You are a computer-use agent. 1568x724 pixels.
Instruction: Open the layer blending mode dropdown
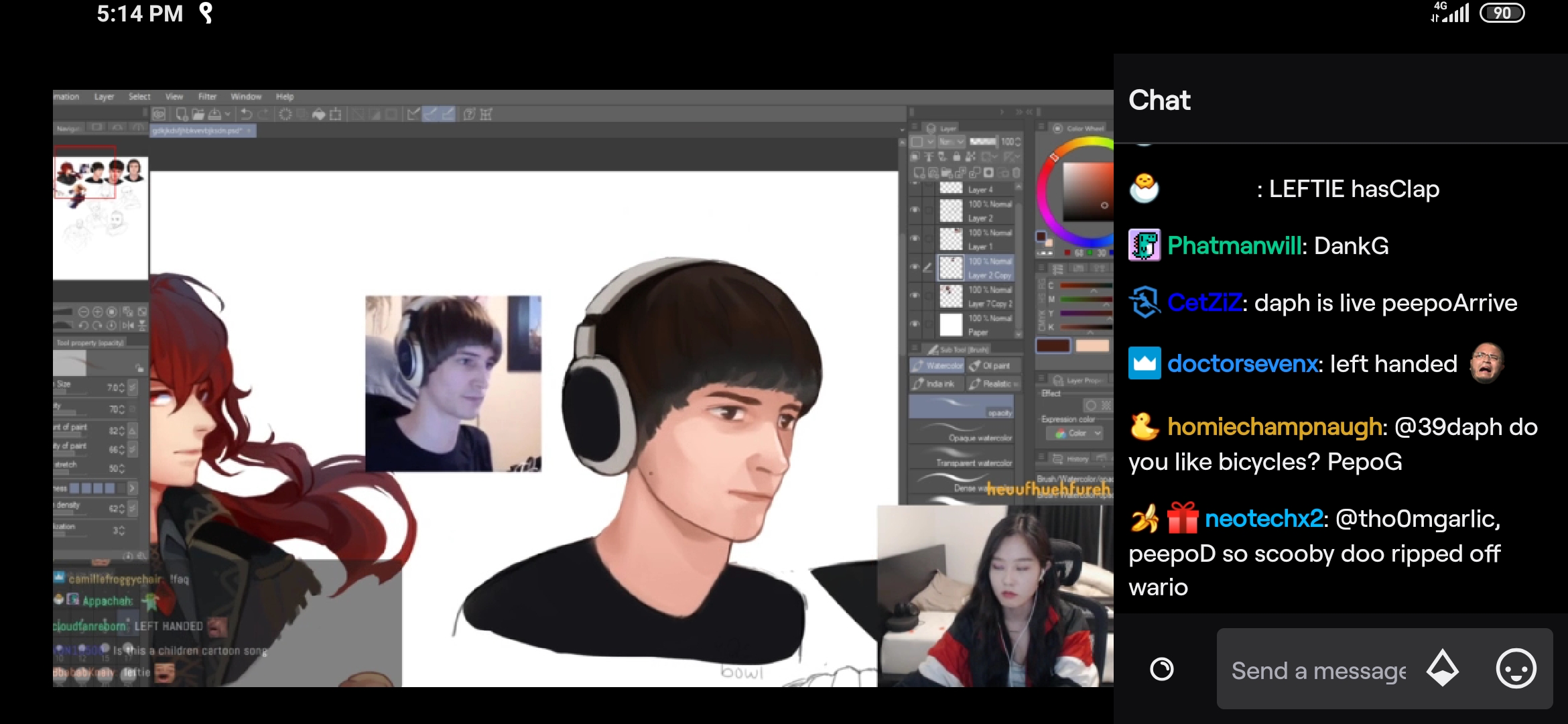[x=951, y=141]
